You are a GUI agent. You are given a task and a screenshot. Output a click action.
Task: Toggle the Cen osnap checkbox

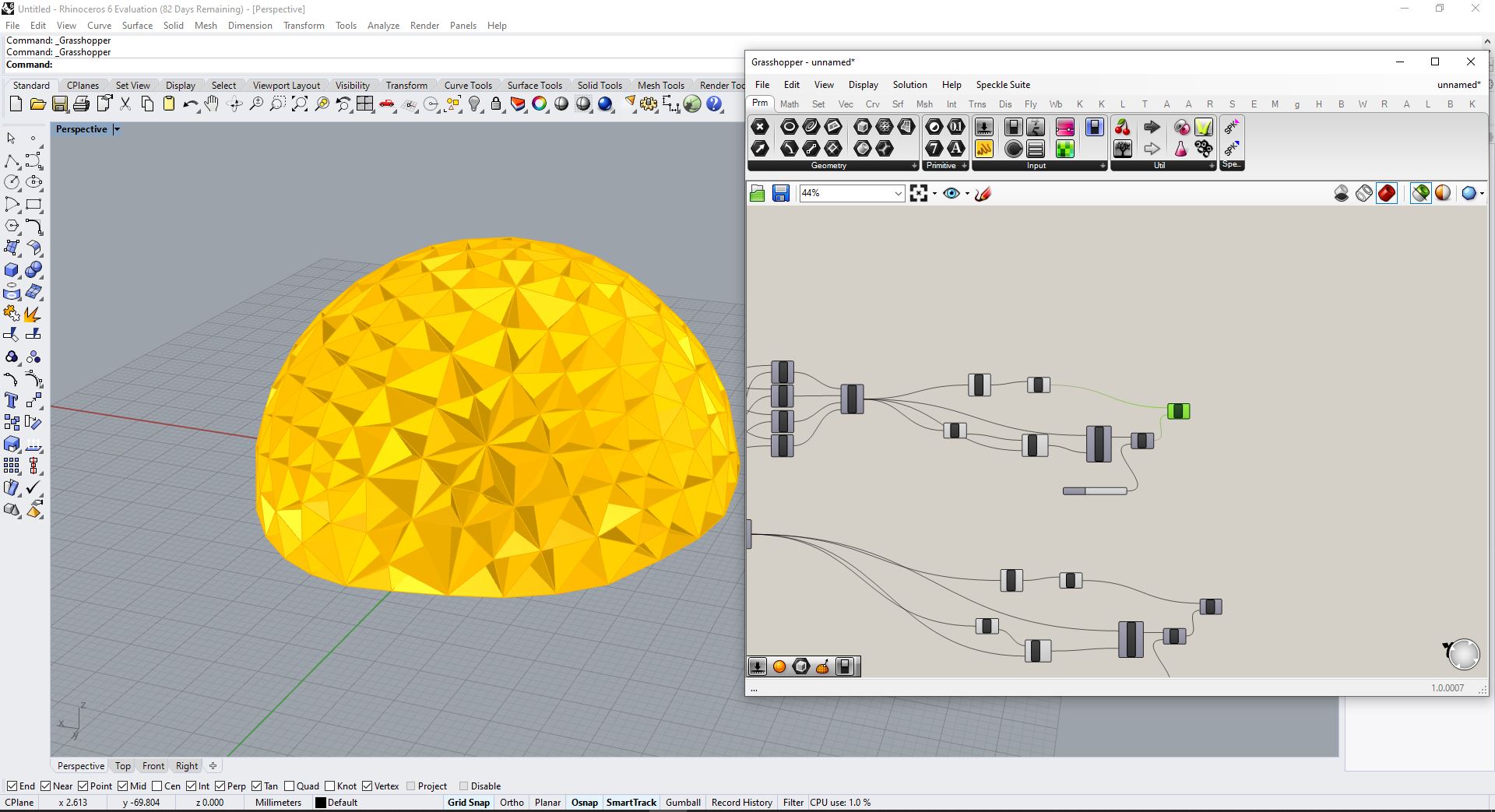[157, 786]
